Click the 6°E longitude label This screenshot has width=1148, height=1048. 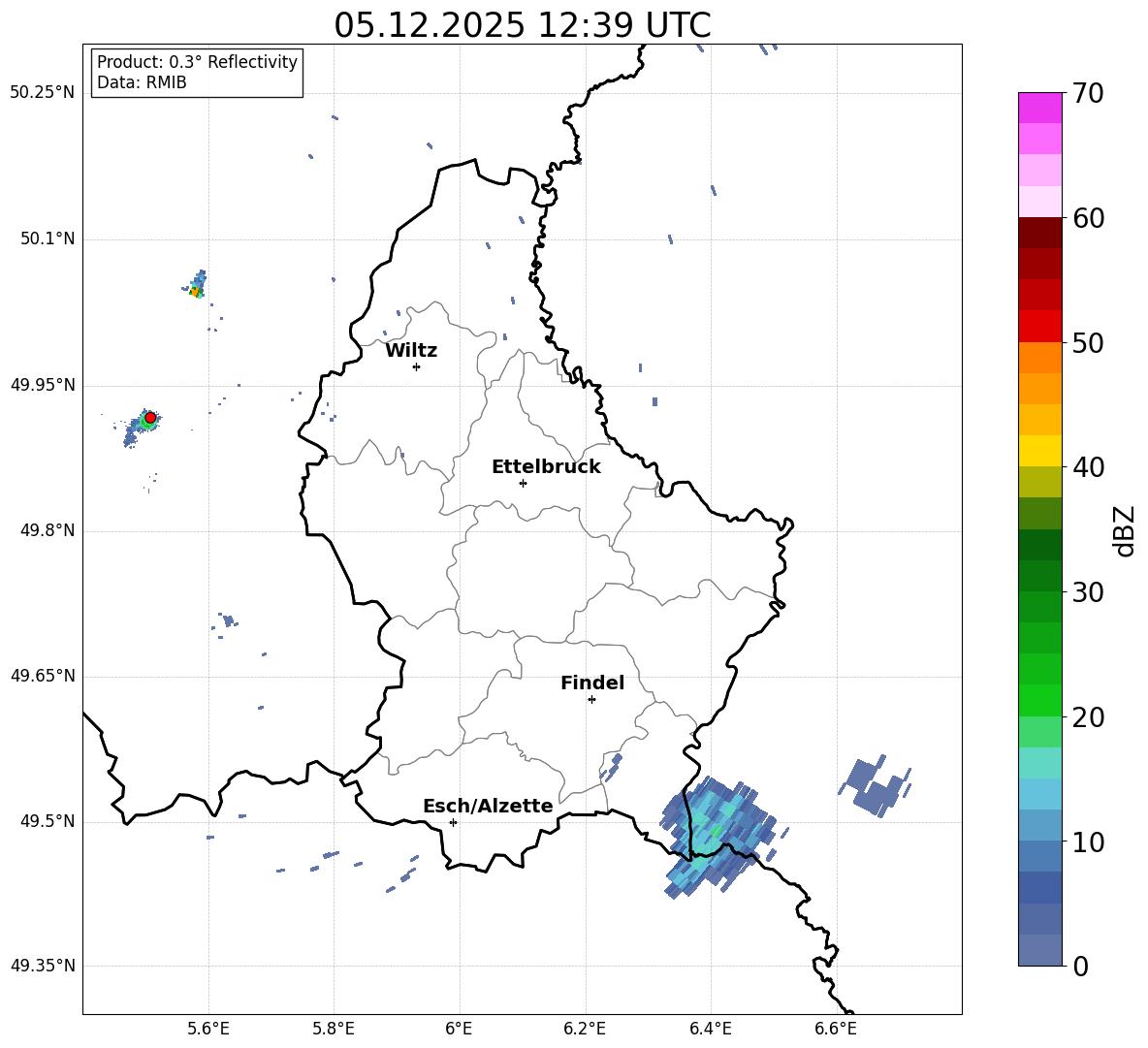tap(459, 1029)
